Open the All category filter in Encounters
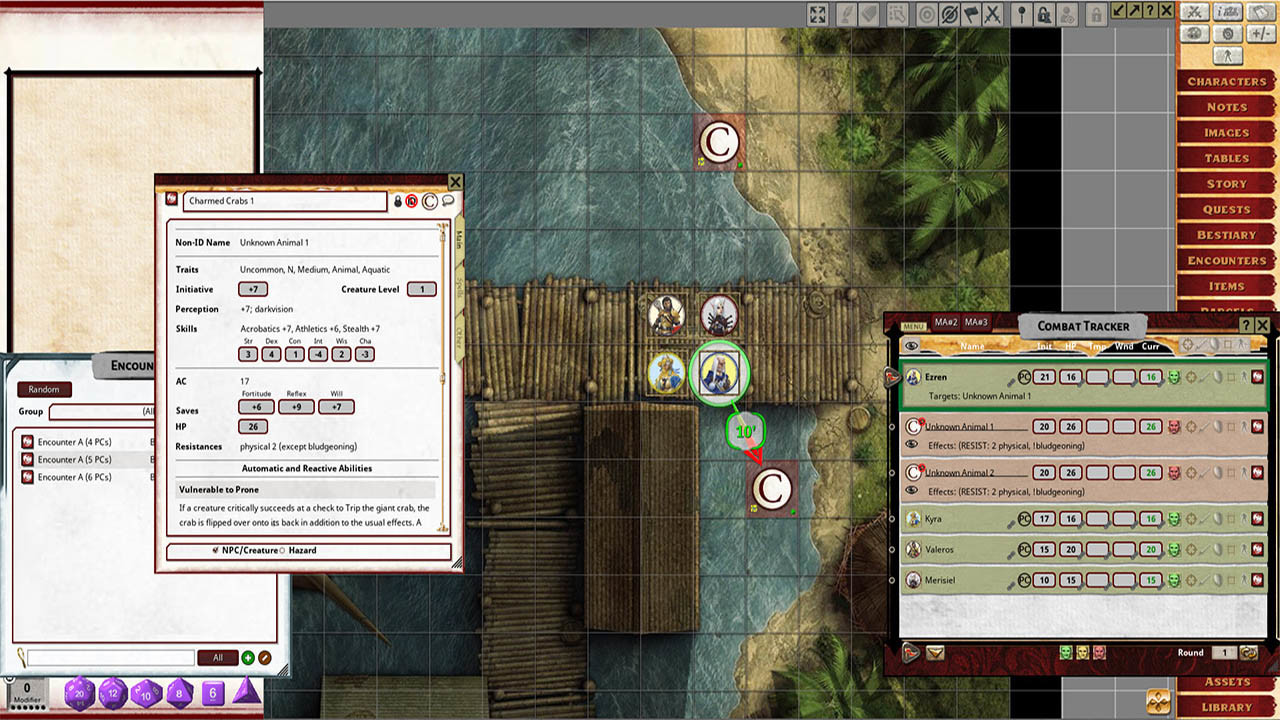 [x=217, y=657]
